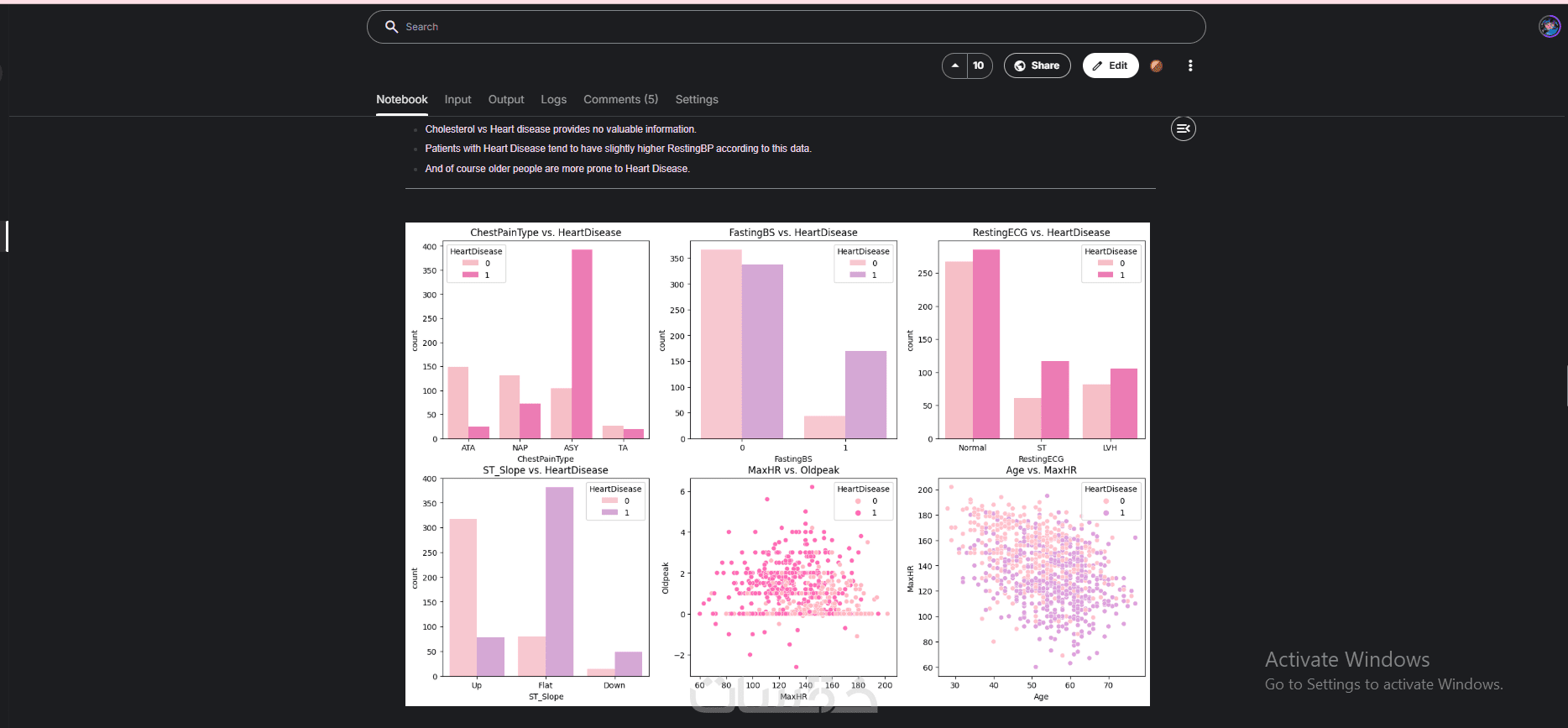Image resolution: width=1568 pixels, height=728 pixels.
Task: Switch to the Output tab
Action: tap(506, 99)
